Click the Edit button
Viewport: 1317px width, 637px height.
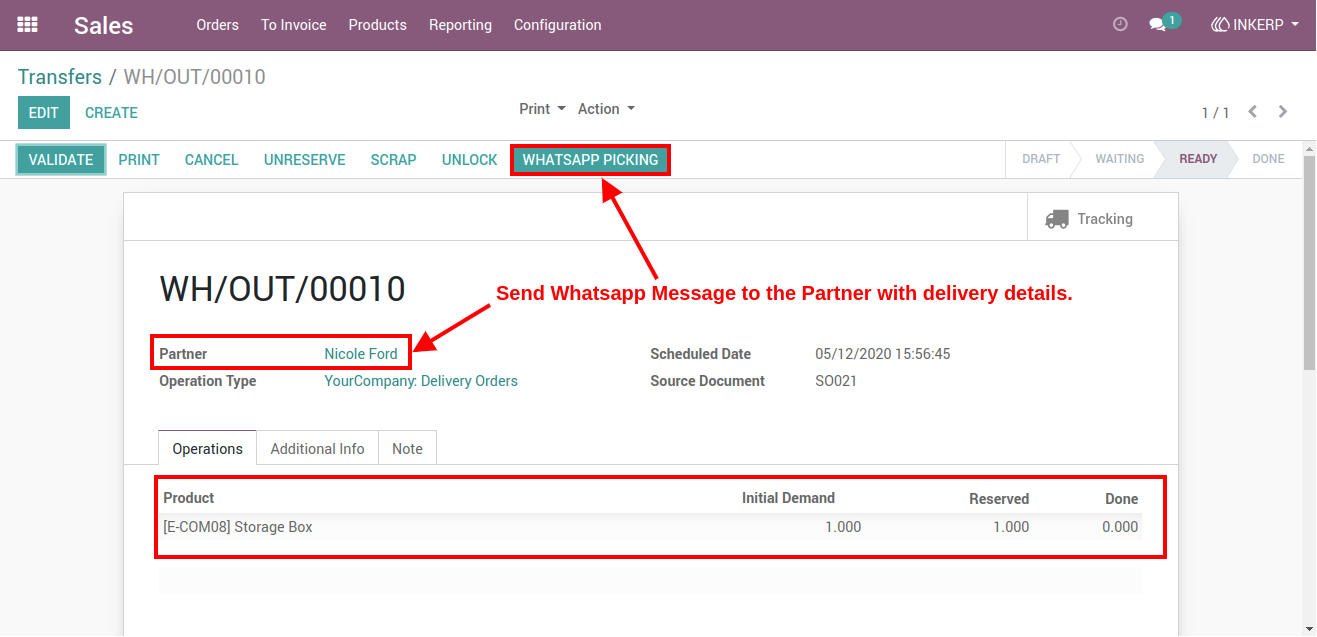tap(44, 113)
